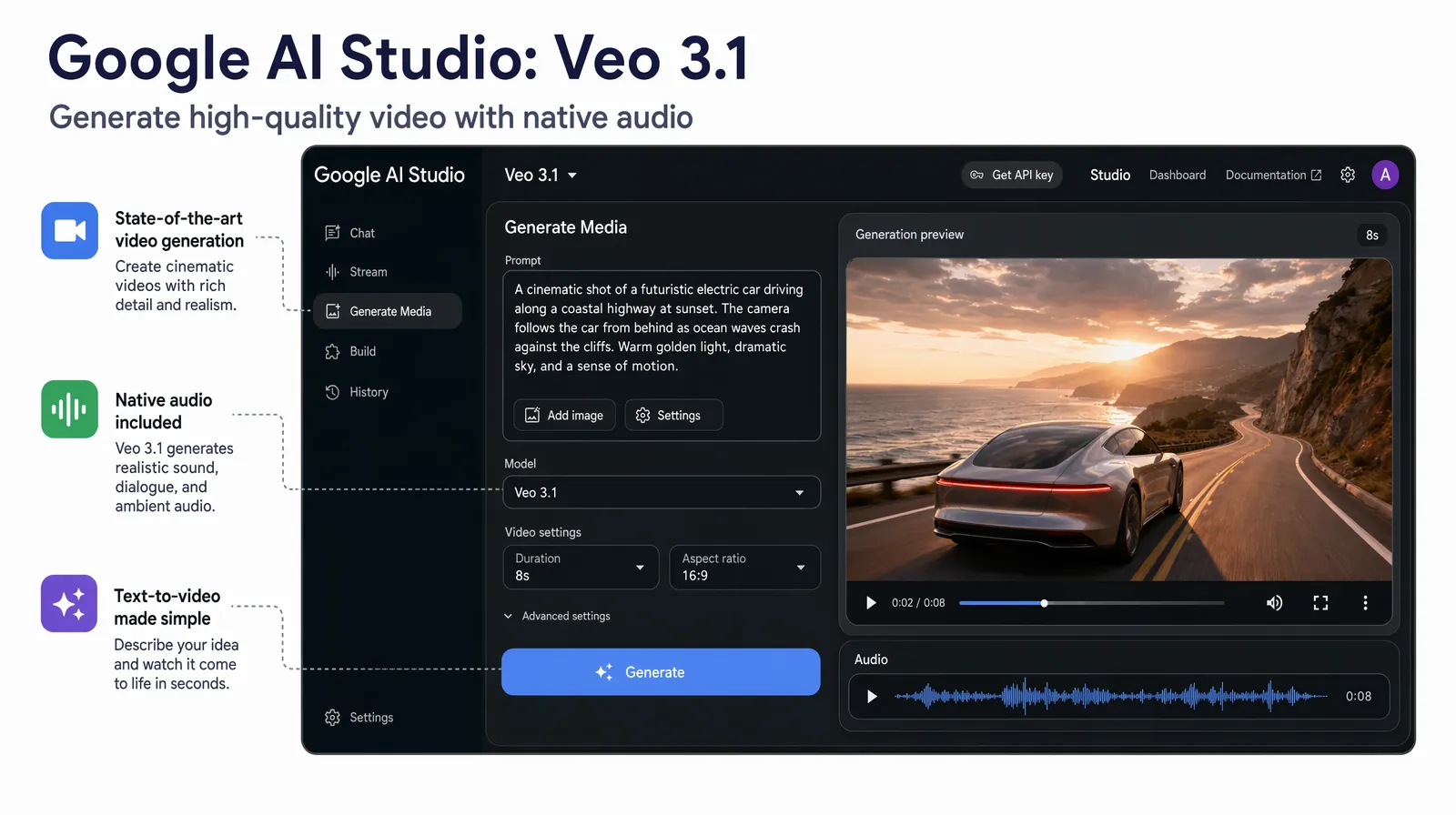This screenshot has width=1456, height=815.
Task: Click the generated car video preview
Action: pyautogui.click(x=1118, y=419)
